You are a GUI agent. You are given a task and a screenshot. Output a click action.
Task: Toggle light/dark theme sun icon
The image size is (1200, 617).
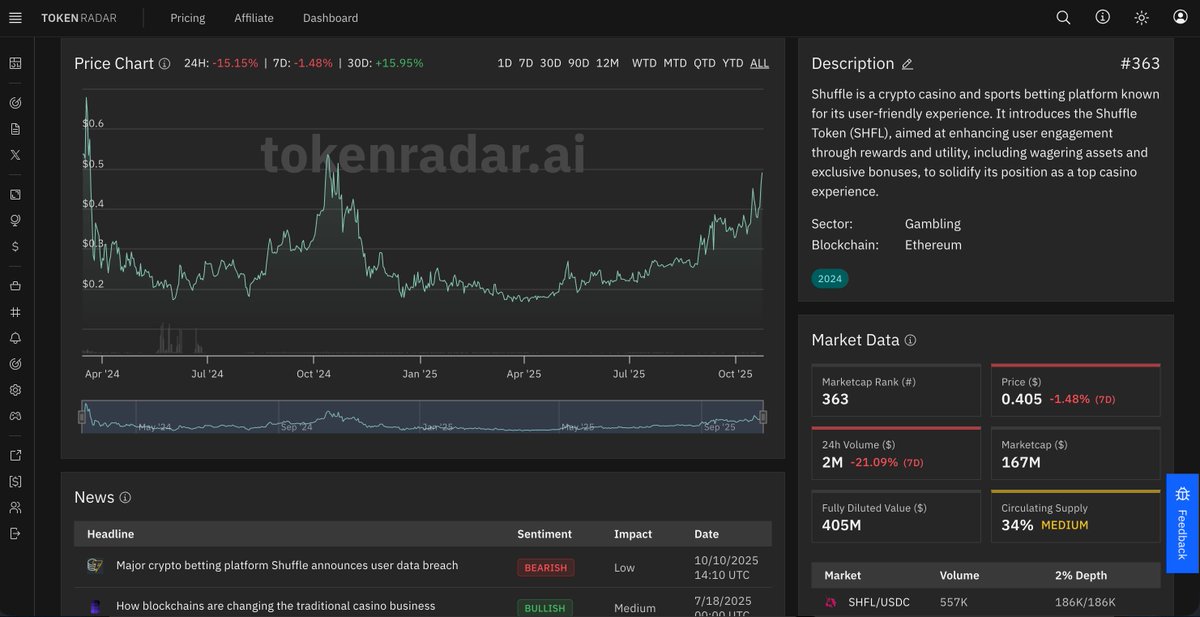point(1141,18)
